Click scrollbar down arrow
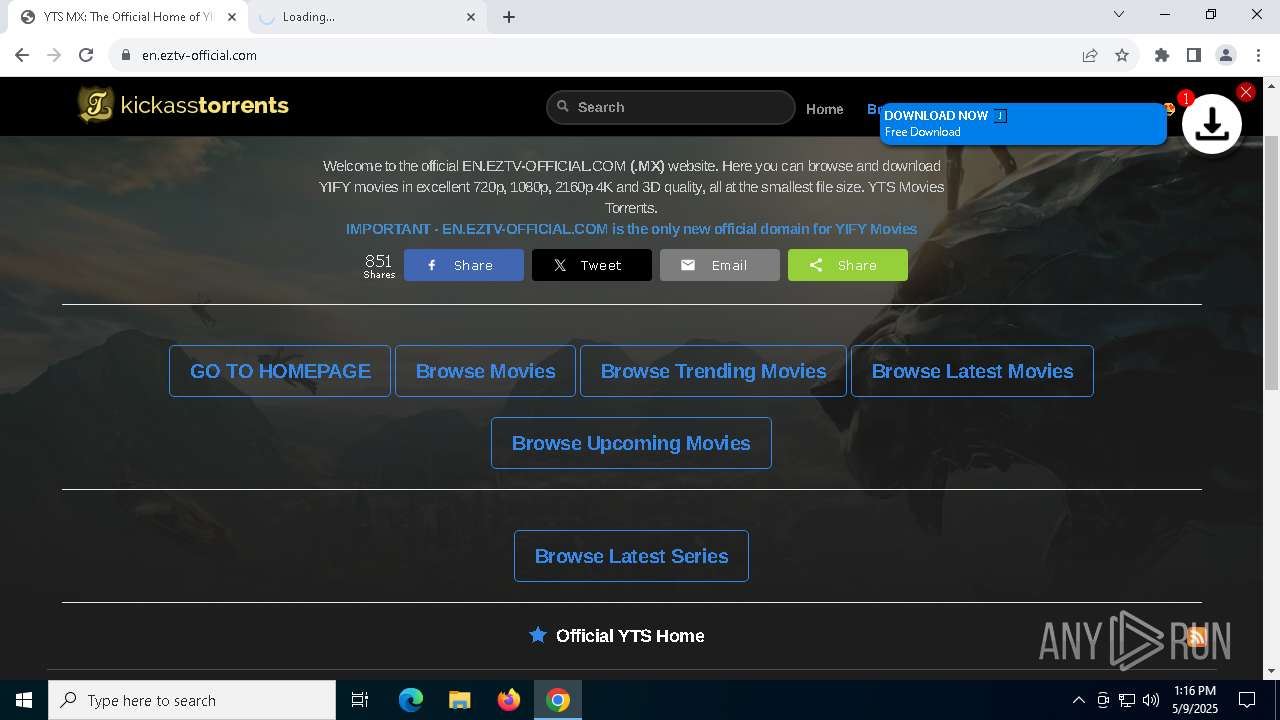 point(1272,671)
